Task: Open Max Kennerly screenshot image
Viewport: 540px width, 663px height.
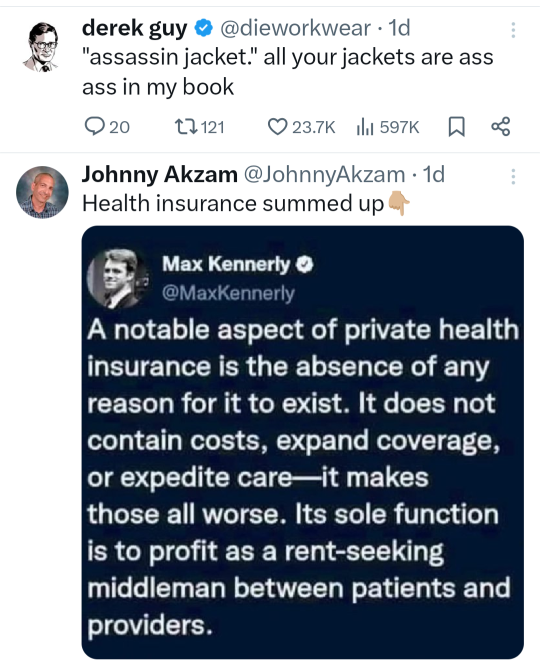Action: tap(302, 442)
